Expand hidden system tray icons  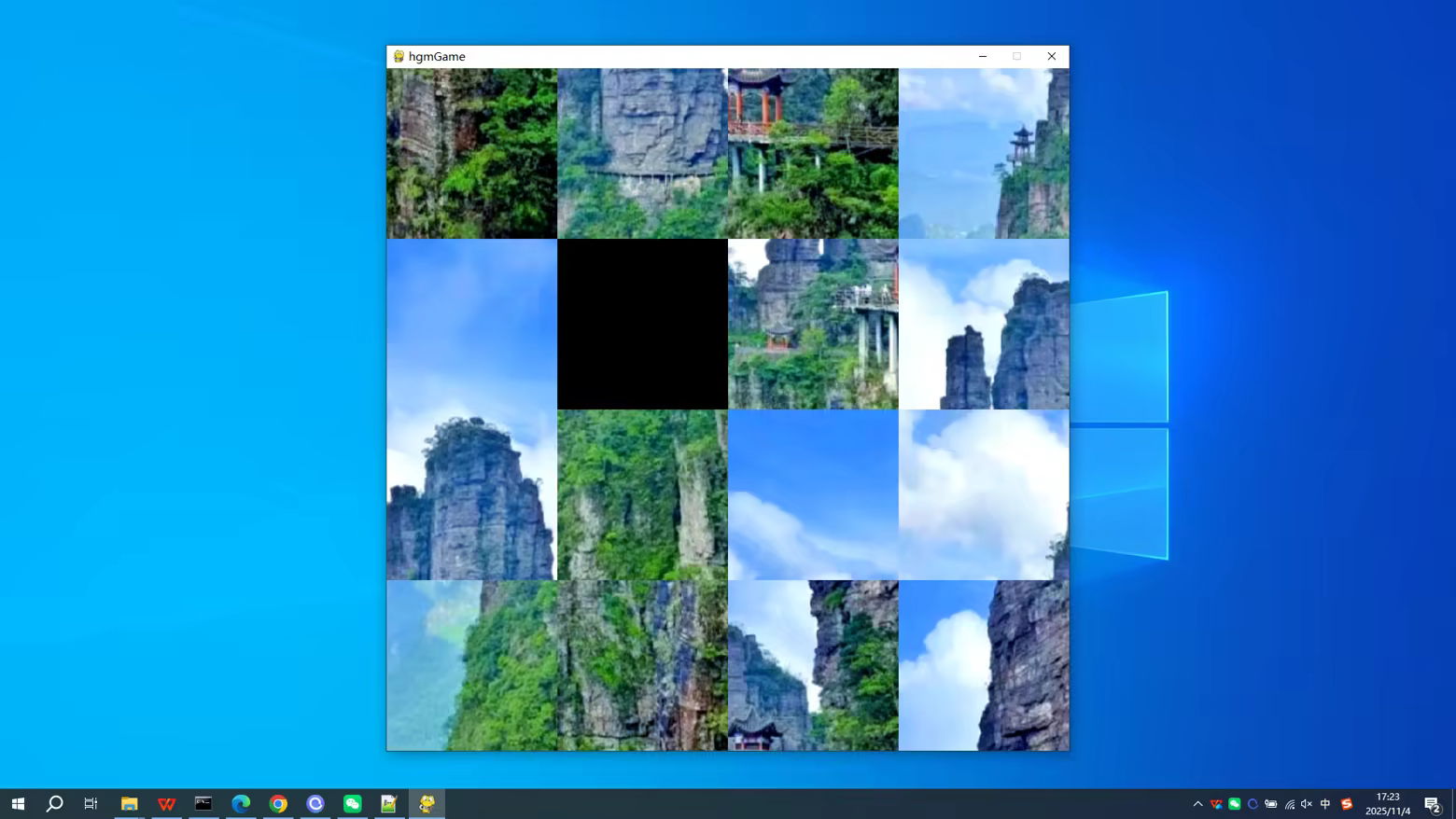(x=1197, y=803)
